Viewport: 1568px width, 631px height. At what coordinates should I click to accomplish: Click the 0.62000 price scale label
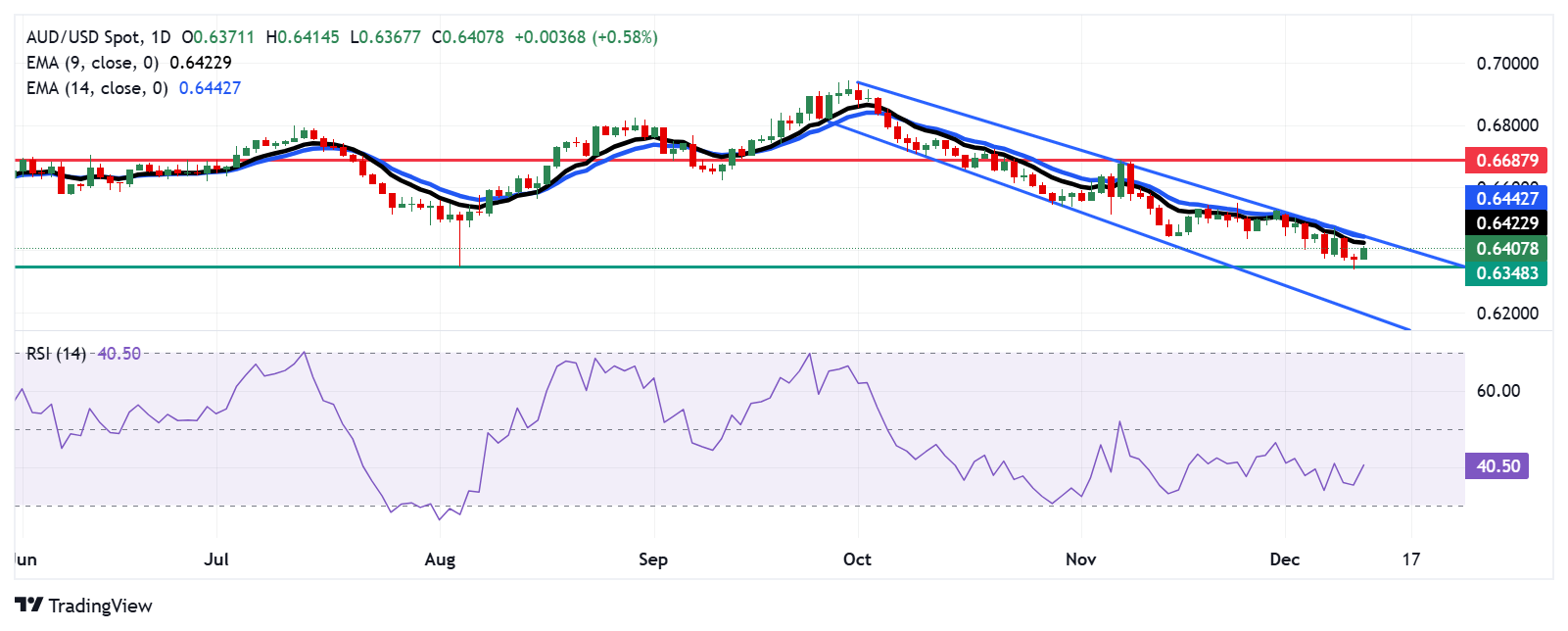(1507, 314)
